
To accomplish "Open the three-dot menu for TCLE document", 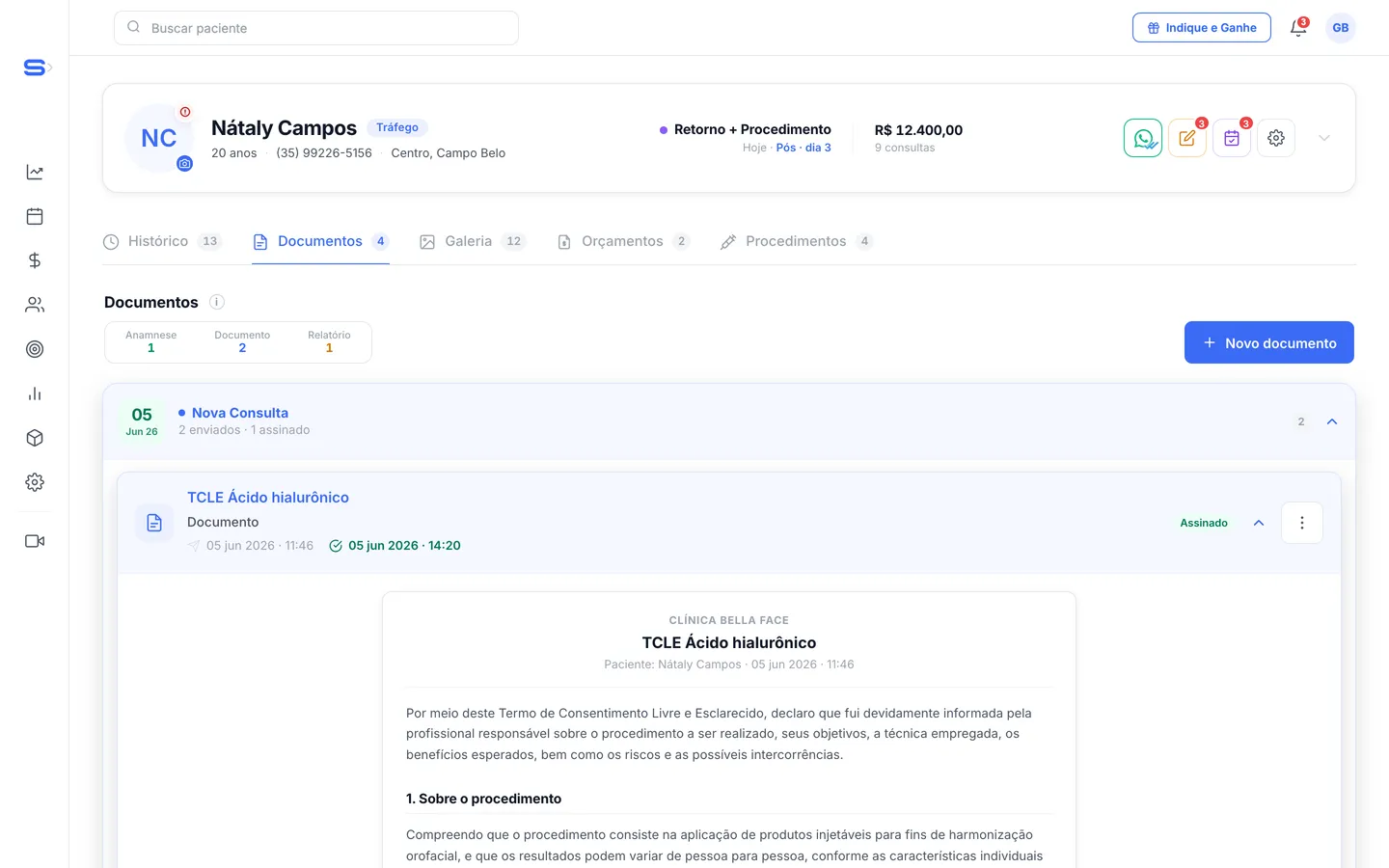I will point(1302,523).
